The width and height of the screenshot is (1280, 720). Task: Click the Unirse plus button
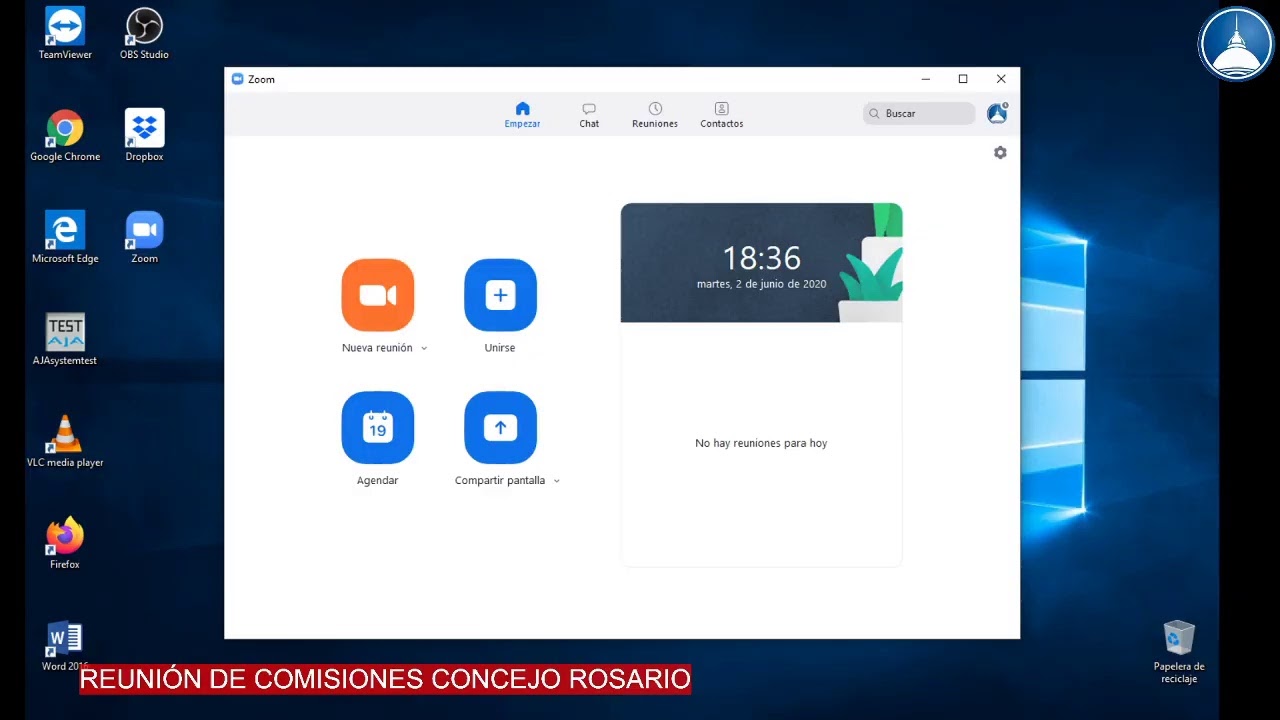point(500,295)
